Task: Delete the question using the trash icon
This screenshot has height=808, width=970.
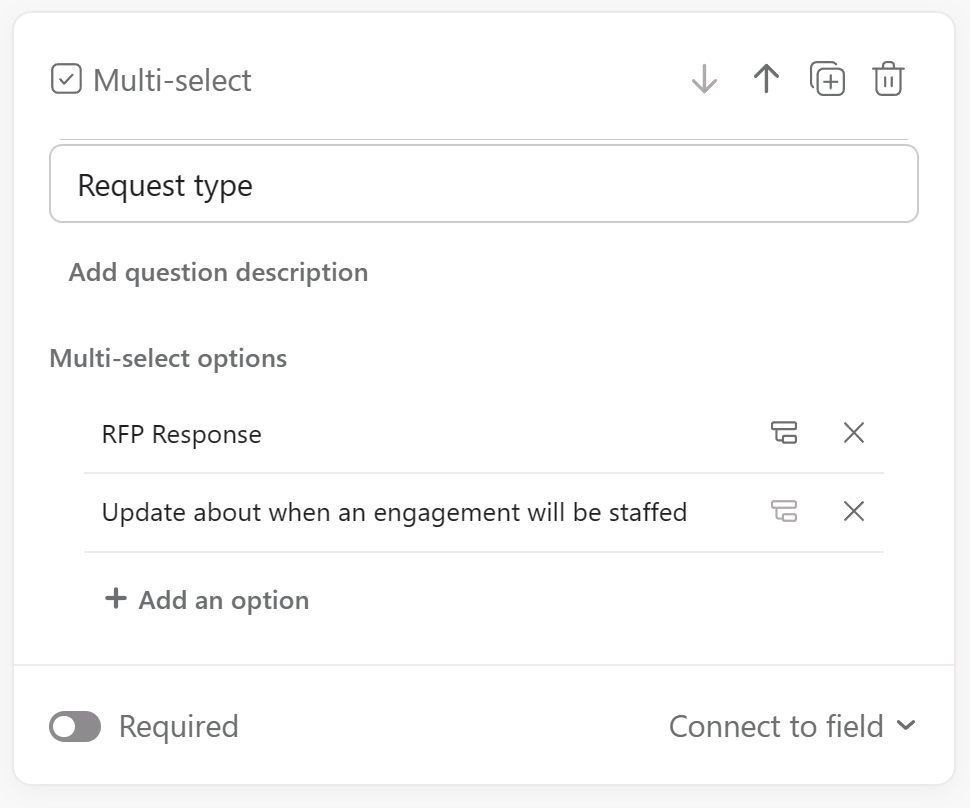Action: pyautogui.click(x=888, y=79)
